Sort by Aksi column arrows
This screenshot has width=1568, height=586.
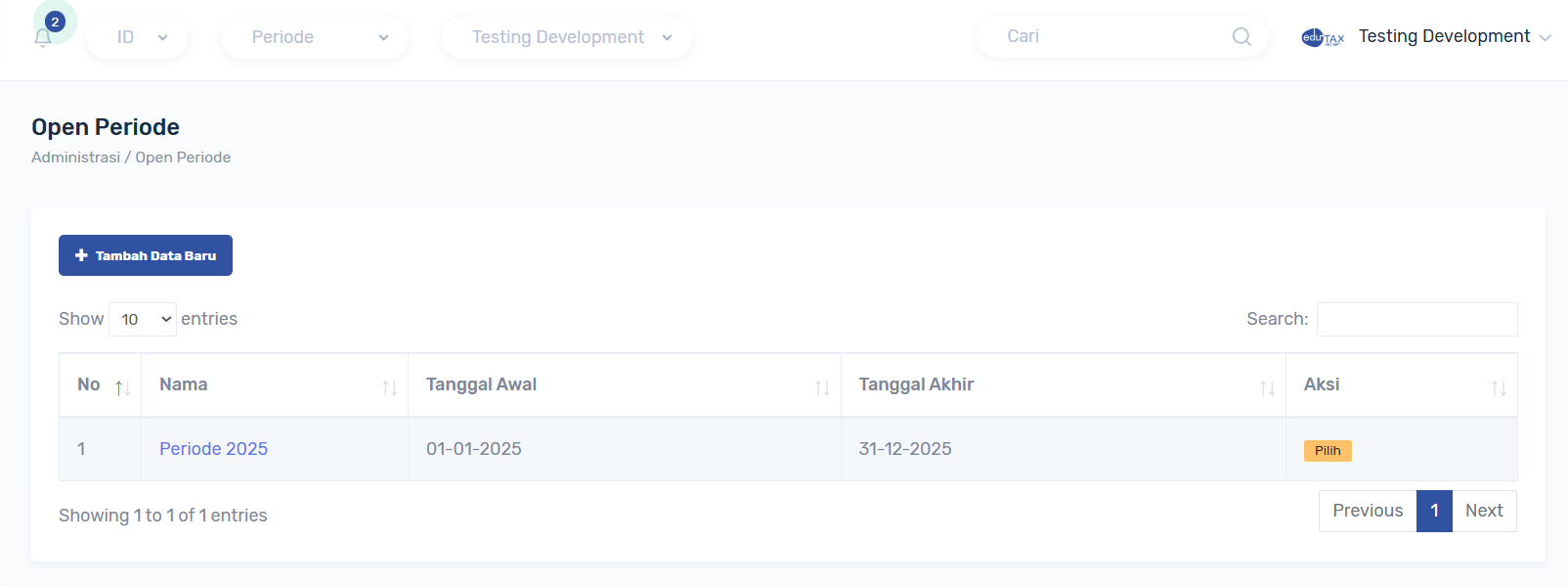pyautogui.click(x=1498, y=387)
